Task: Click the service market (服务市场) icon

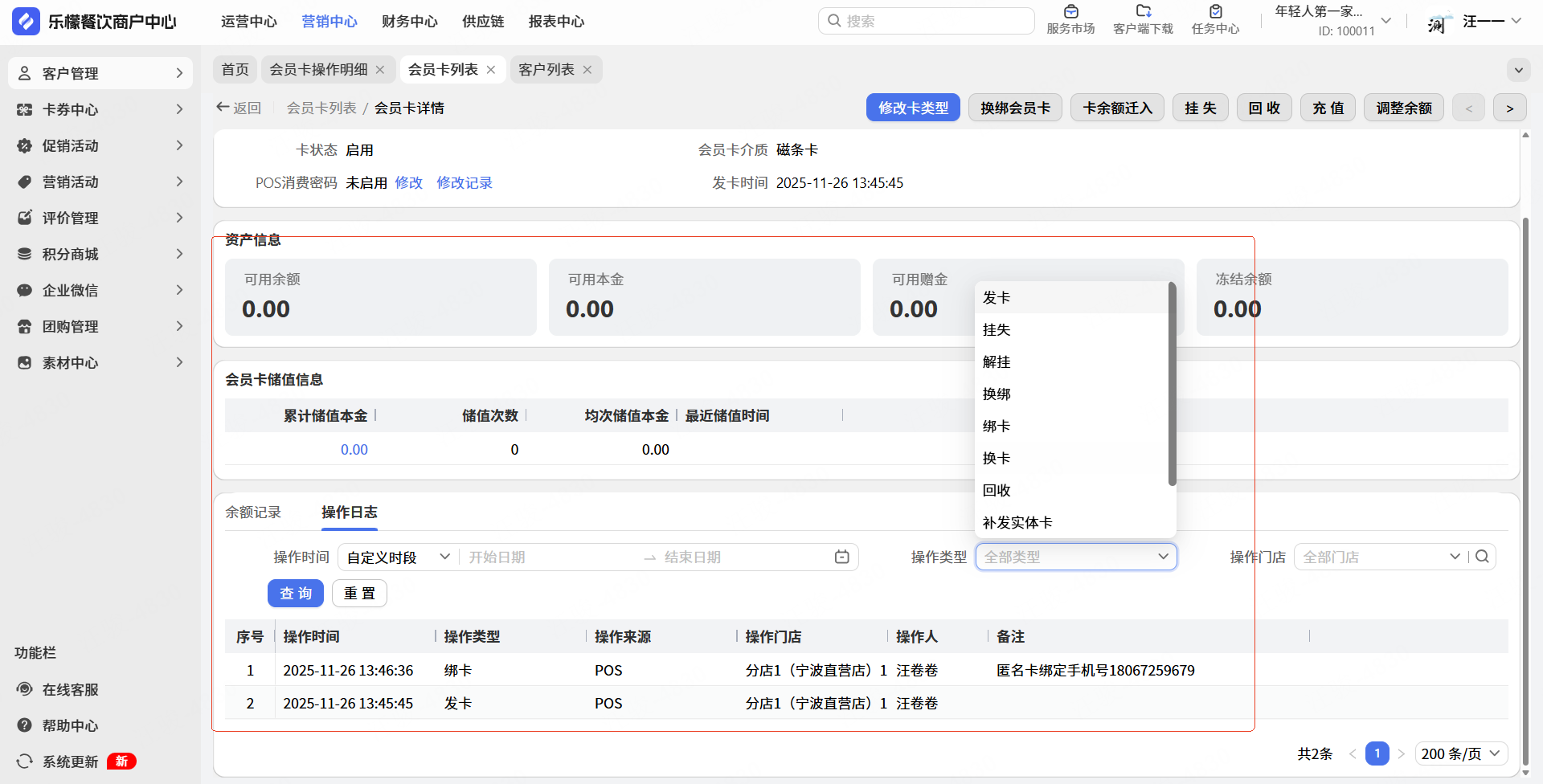Action: [1070, 12]
